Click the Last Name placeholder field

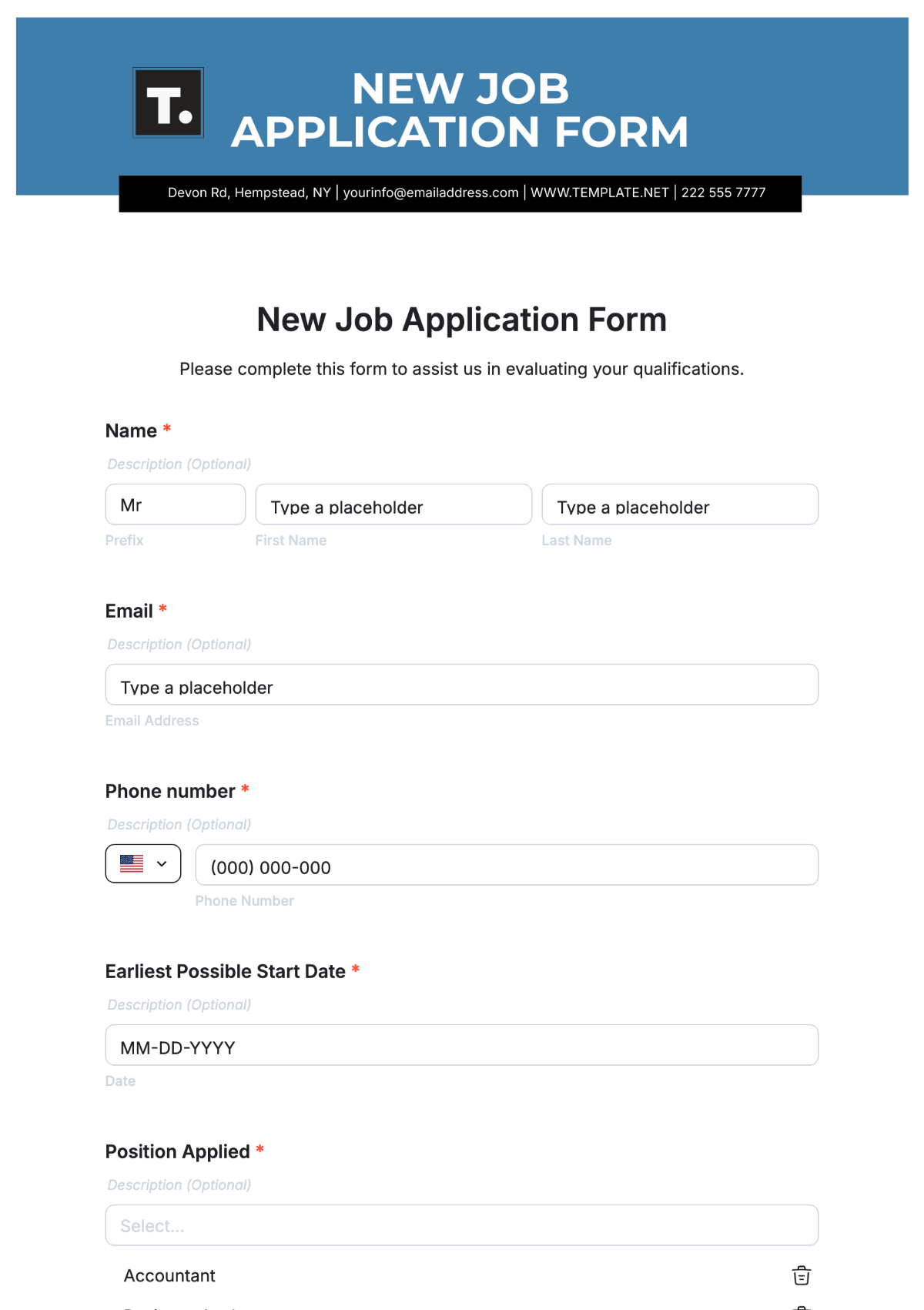tap(679, 505)
